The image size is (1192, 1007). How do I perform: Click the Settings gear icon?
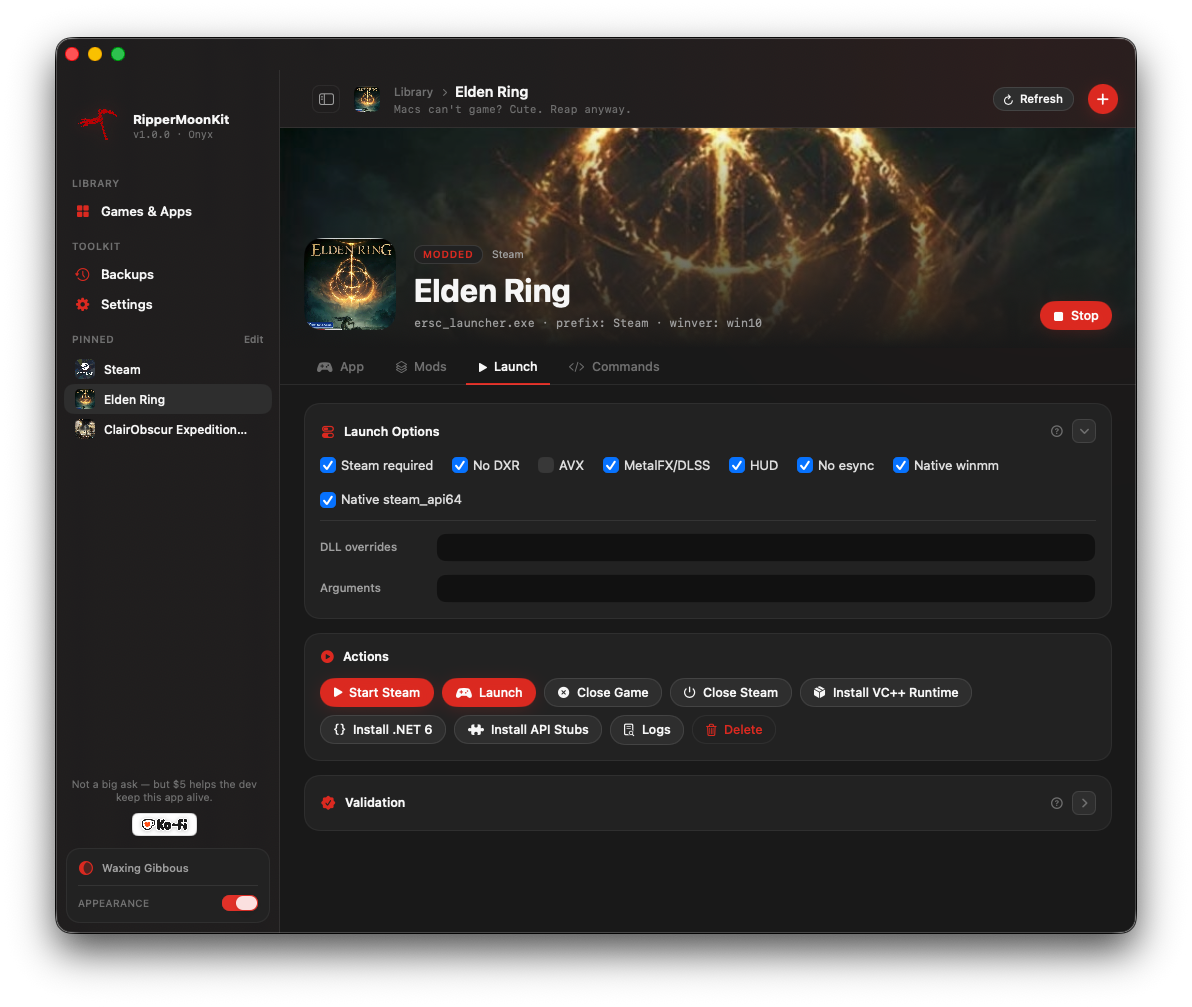coord(83,305)
